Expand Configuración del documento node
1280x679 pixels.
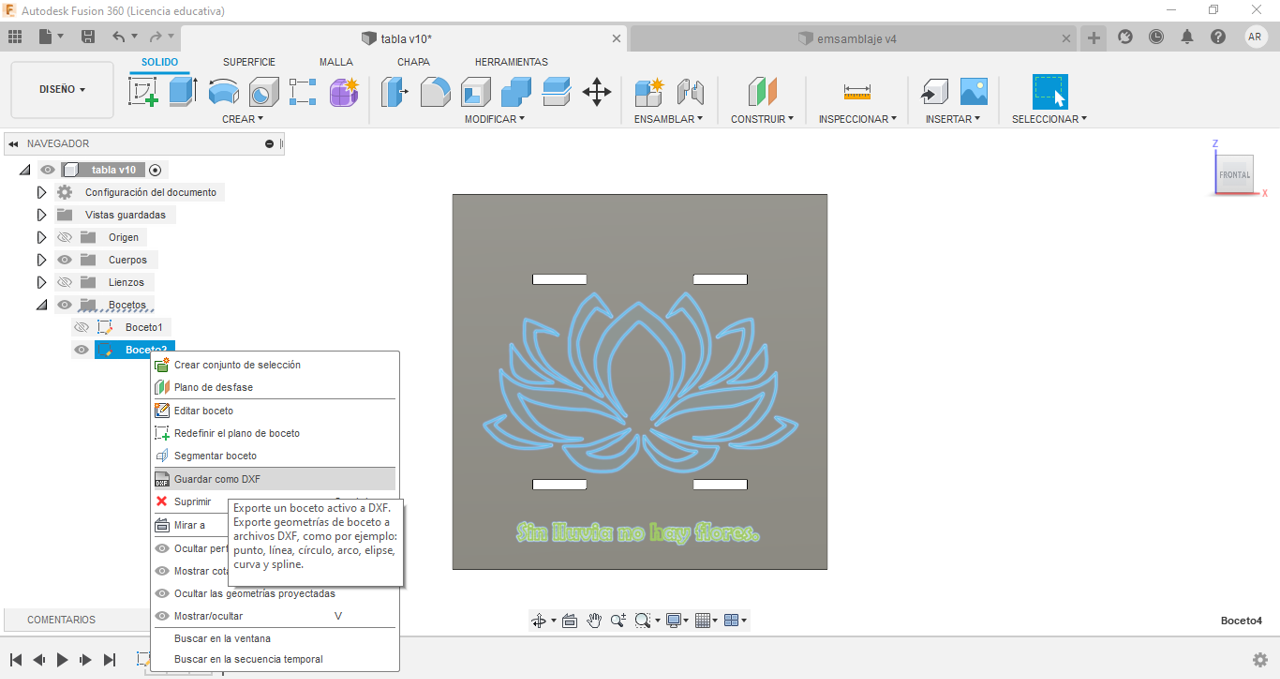[x=41, y=192]
